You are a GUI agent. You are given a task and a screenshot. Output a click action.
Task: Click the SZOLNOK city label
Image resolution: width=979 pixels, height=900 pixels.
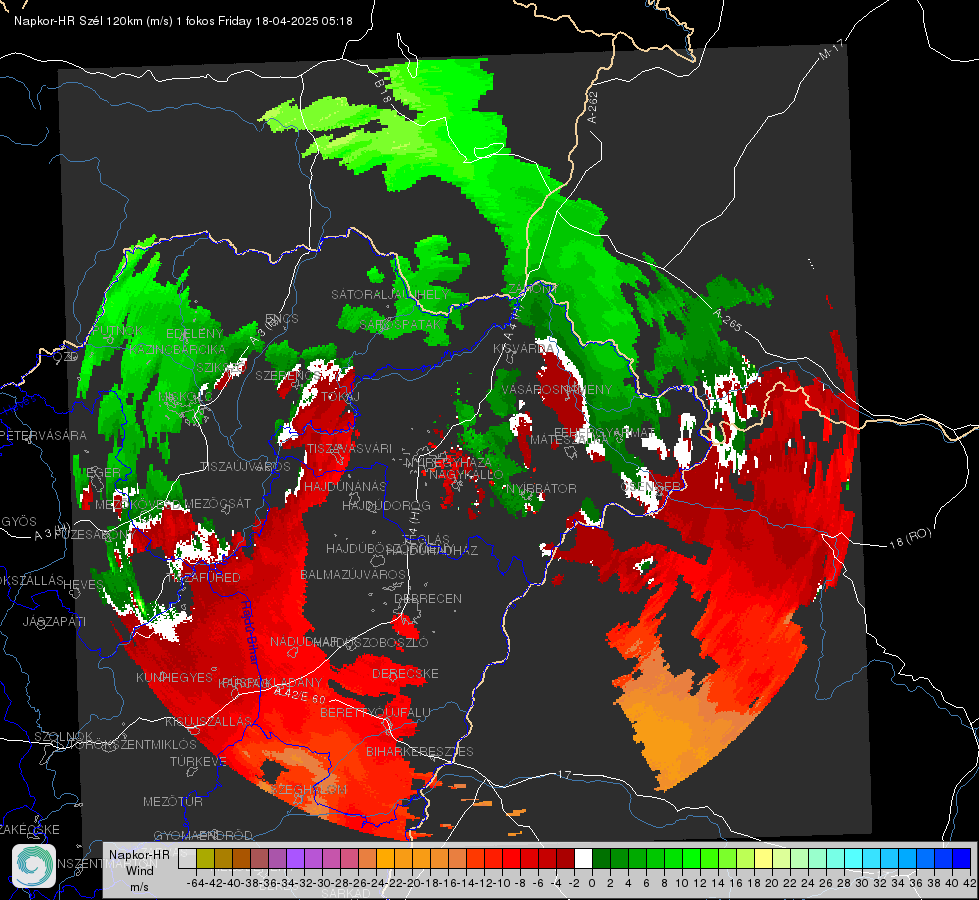63,736
